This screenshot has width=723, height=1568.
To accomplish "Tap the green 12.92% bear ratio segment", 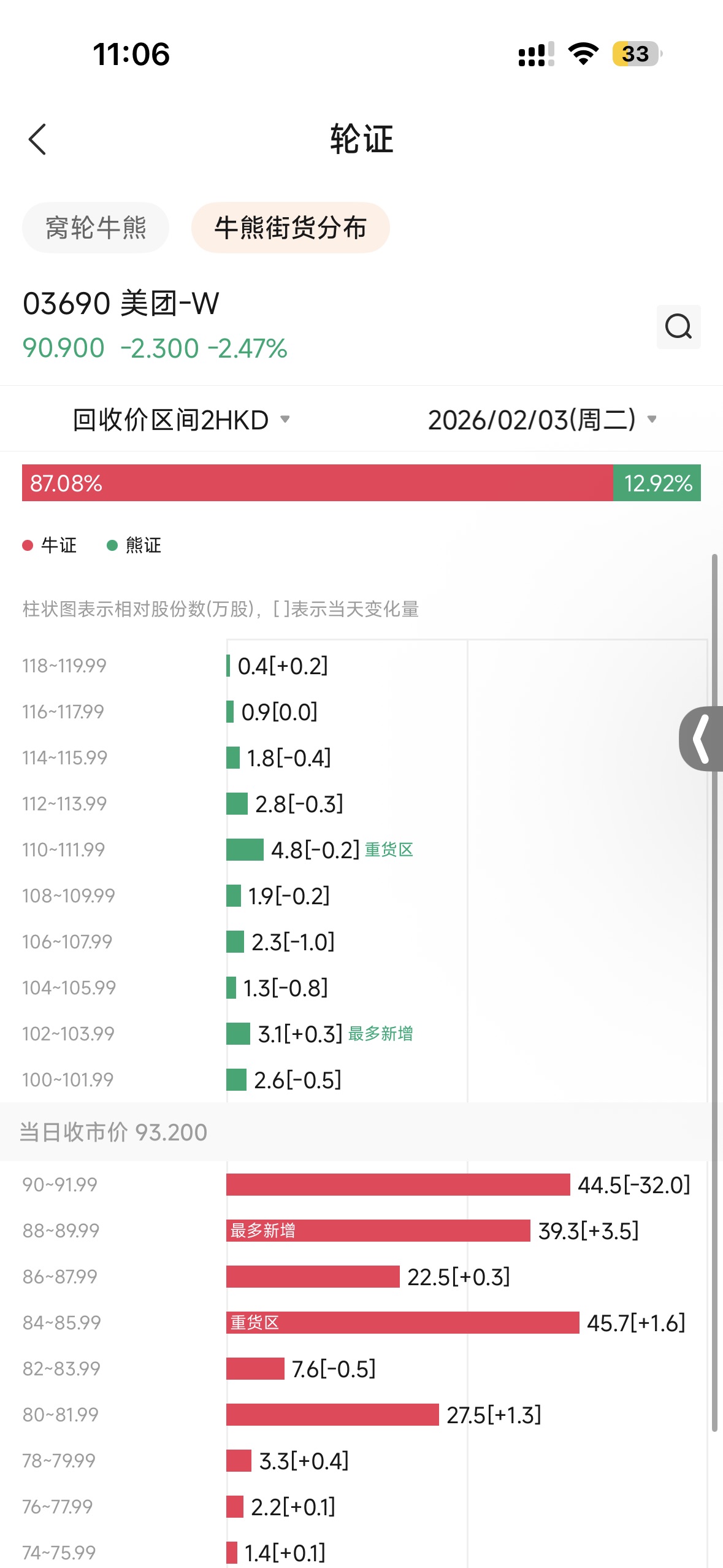I will pyautogui.click(x=657, y=483).
